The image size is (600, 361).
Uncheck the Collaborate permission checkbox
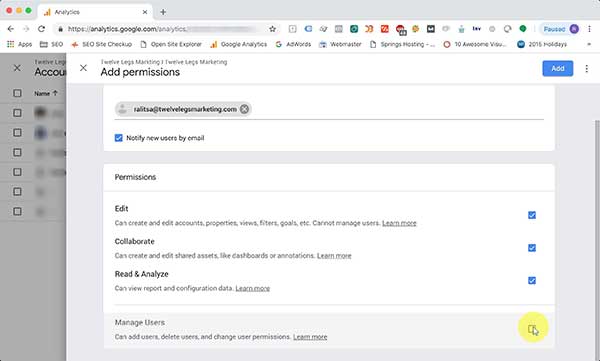[x=532, y=248]
